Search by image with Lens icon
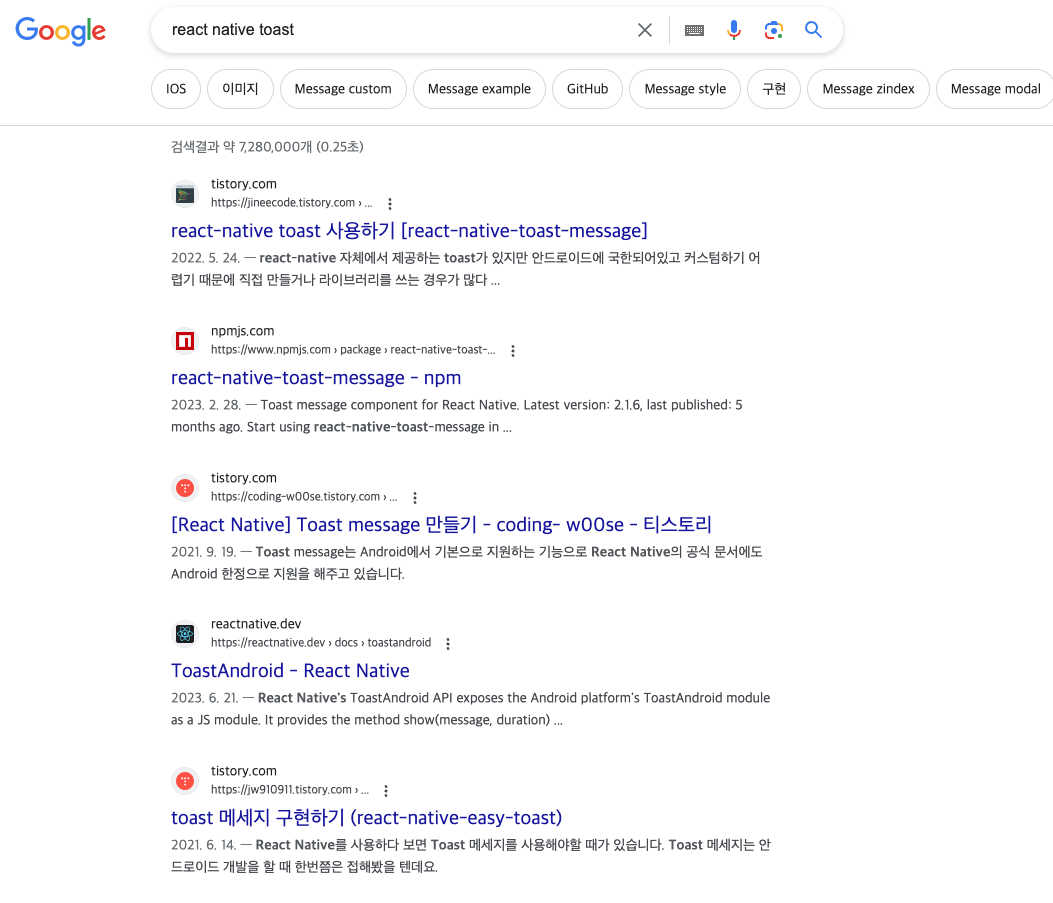 point(773,30)
